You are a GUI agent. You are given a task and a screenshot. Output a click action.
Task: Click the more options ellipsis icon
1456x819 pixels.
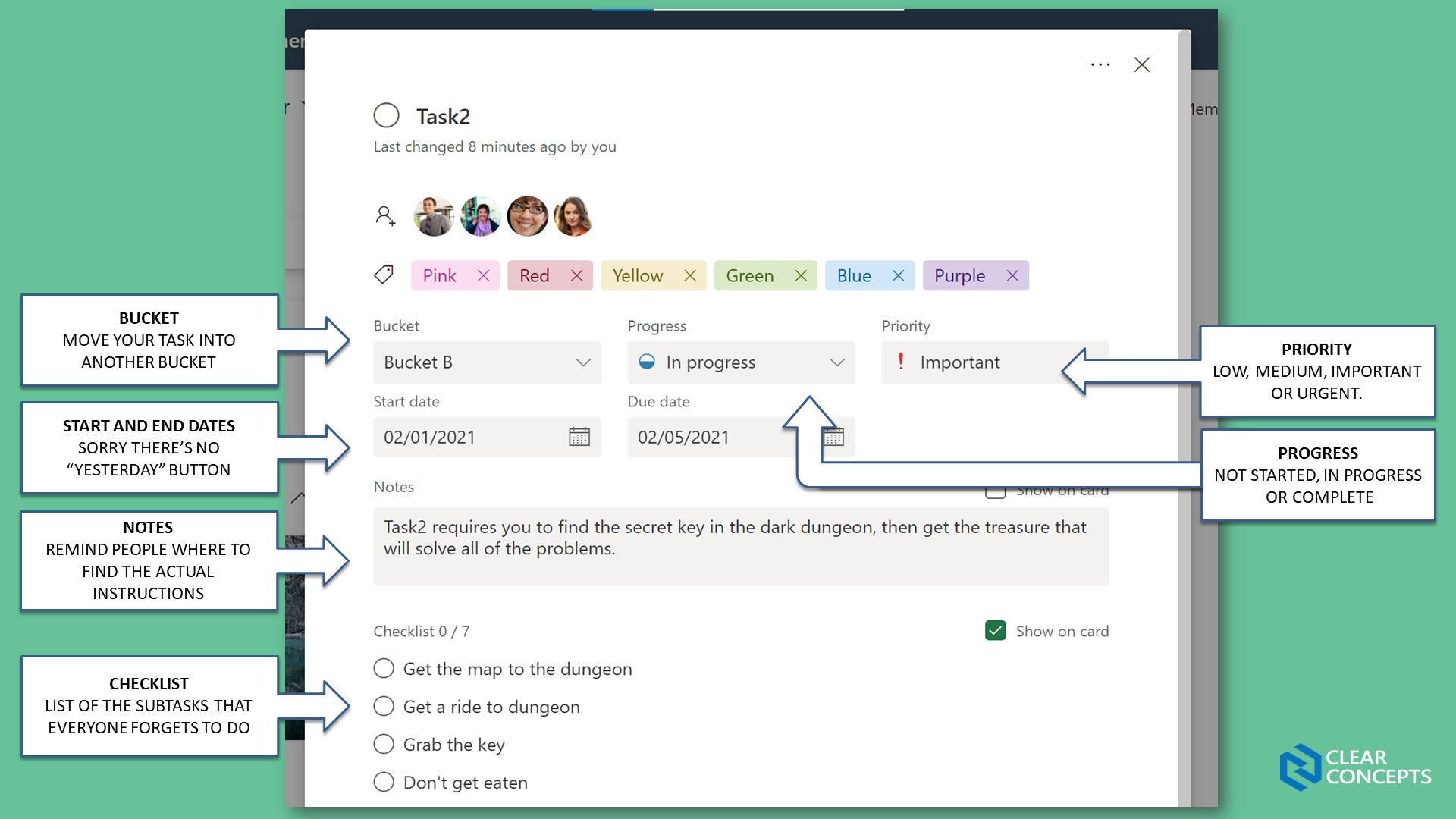click(1100, 64)
